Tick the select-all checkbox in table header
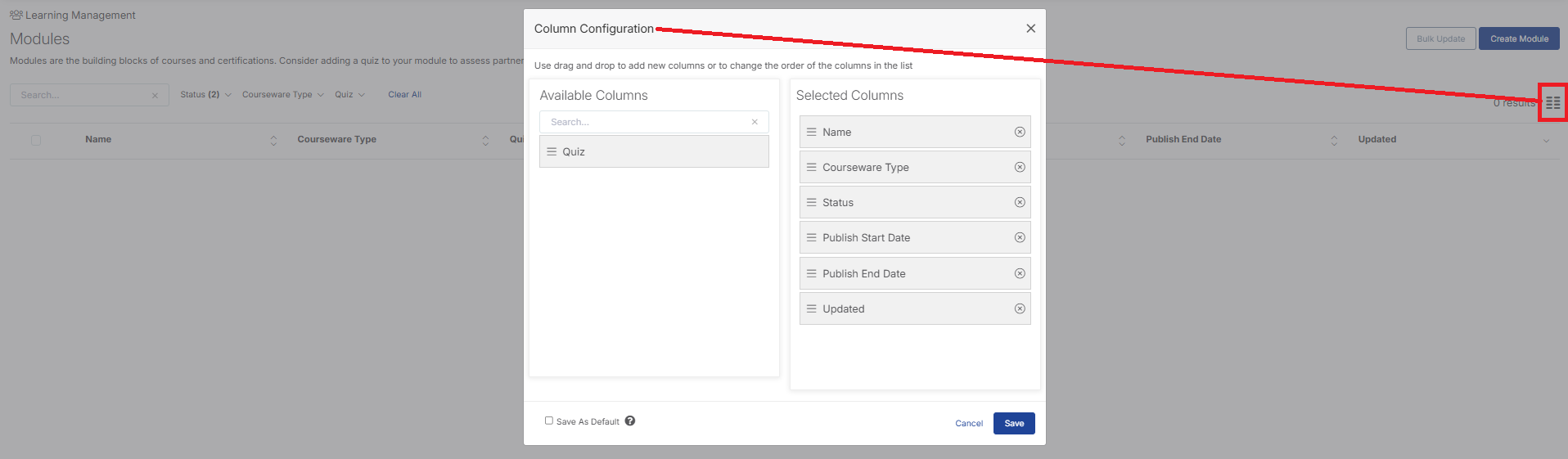Screen dimensions: 1568x459 point(36,140)
